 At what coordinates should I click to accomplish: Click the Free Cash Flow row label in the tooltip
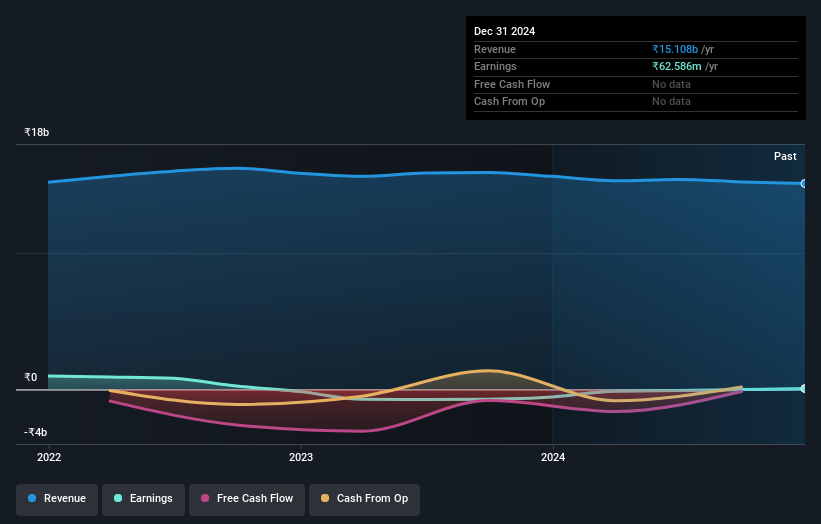pyautogui.click(x=512, y=84)
